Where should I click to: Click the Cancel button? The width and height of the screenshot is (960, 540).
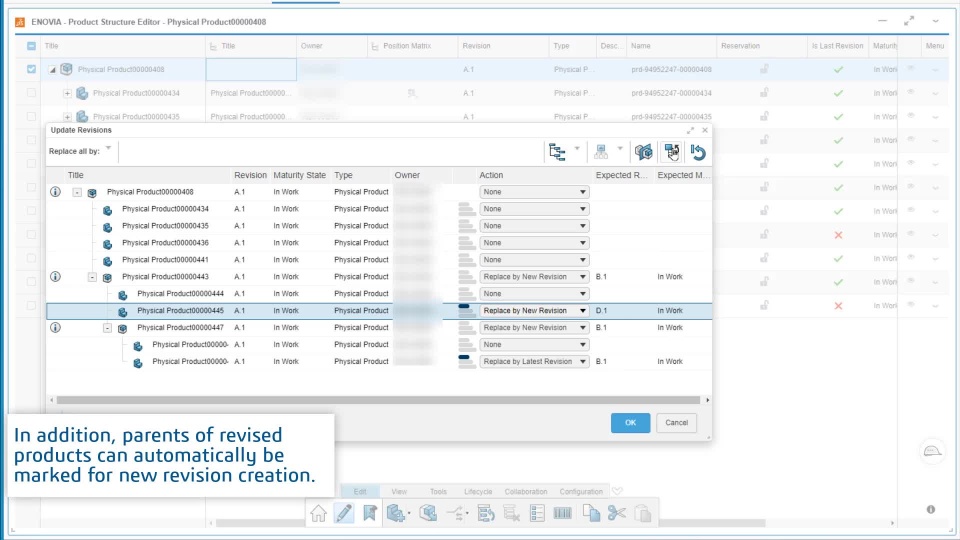[x=677, y=422]
